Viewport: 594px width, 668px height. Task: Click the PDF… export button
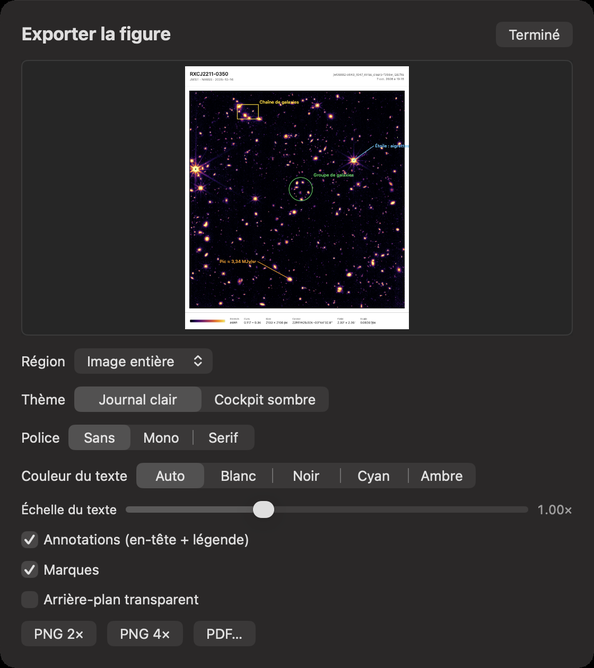click(225, 633)
